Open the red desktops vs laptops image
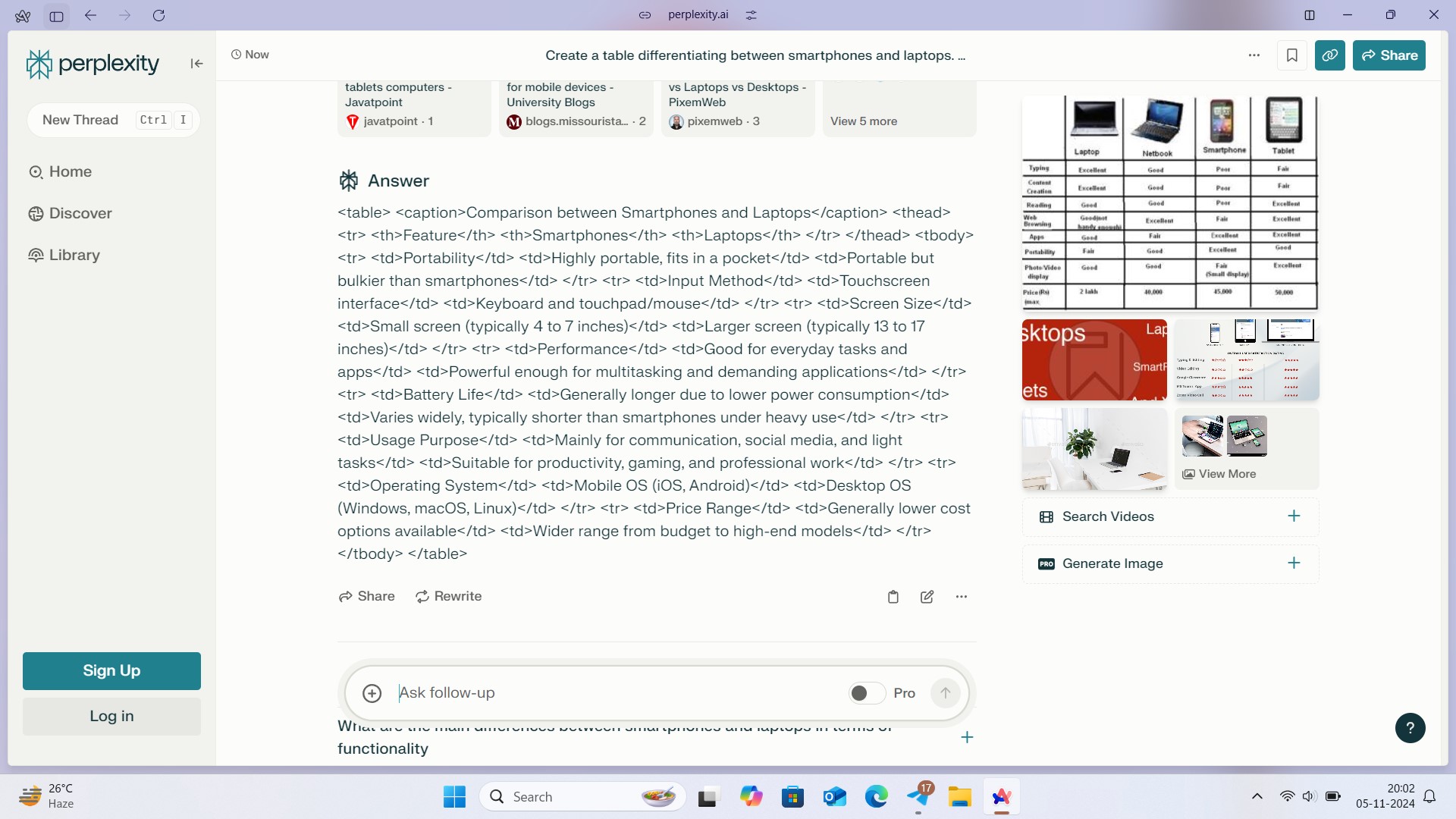 tap(1094, 359)
